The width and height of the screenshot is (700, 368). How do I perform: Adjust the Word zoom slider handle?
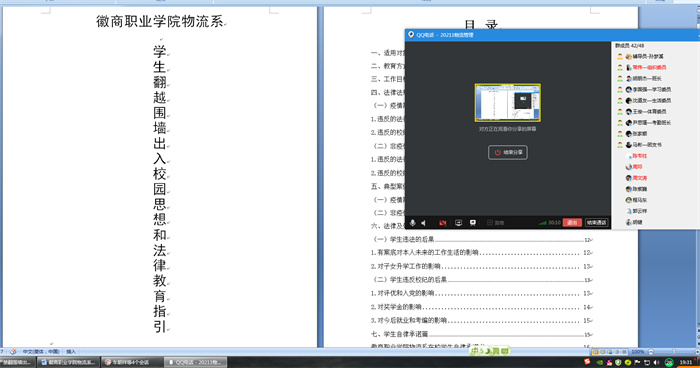[674, 351]
